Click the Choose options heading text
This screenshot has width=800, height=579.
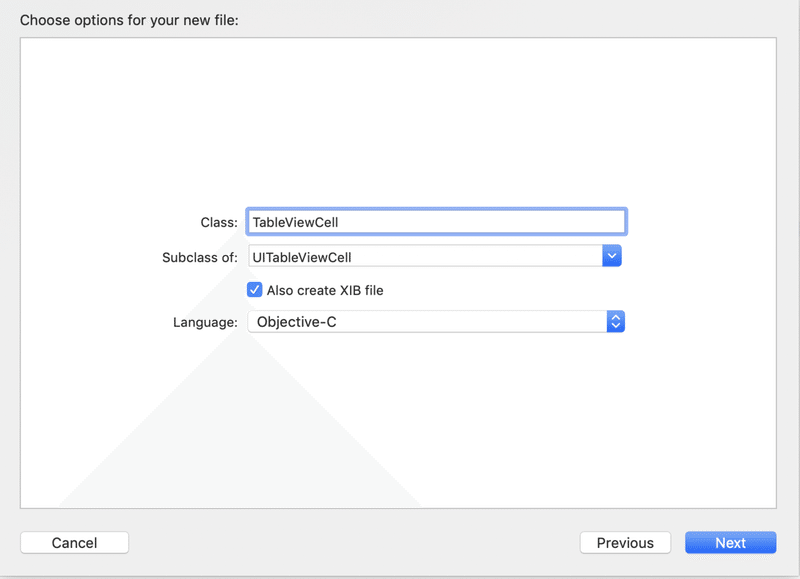(x=130, y=20)
